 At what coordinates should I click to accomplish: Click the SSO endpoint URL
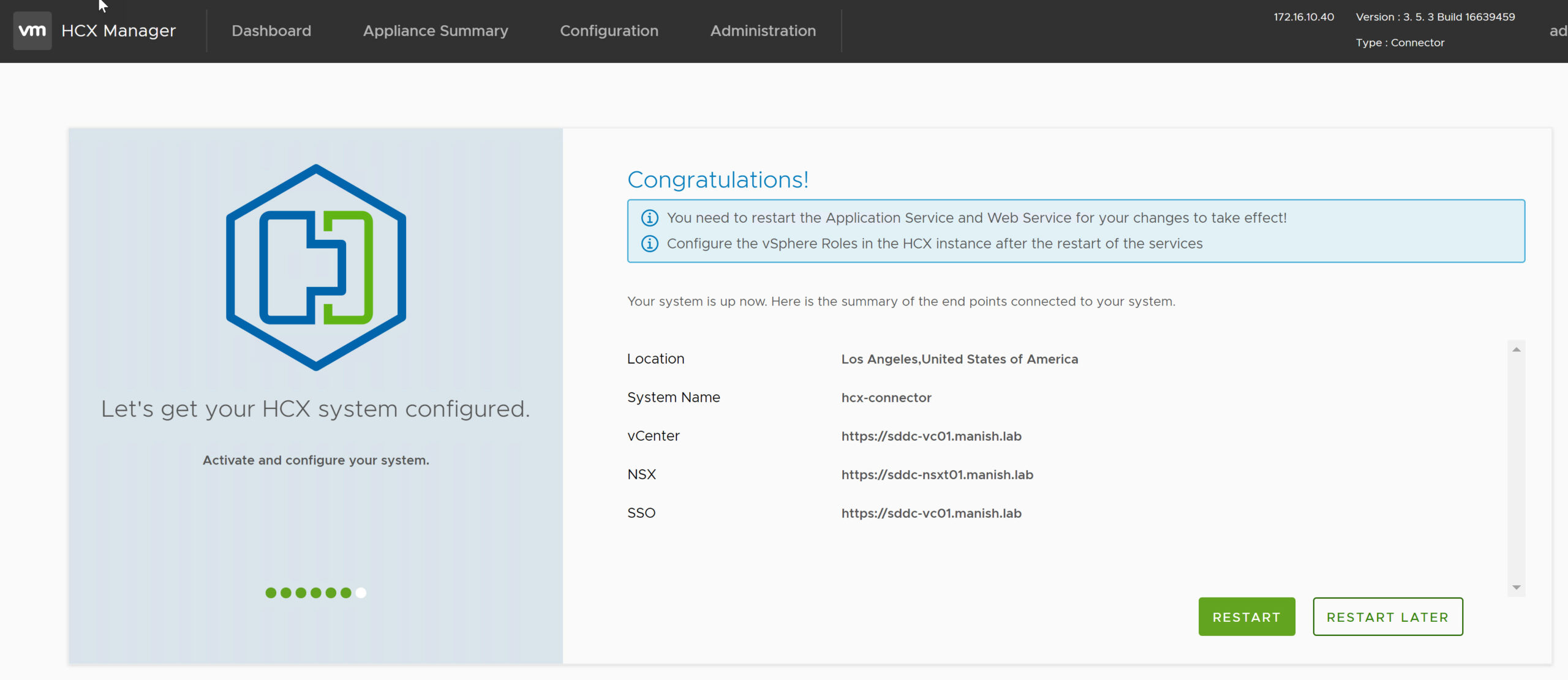(x=931, y=514)
